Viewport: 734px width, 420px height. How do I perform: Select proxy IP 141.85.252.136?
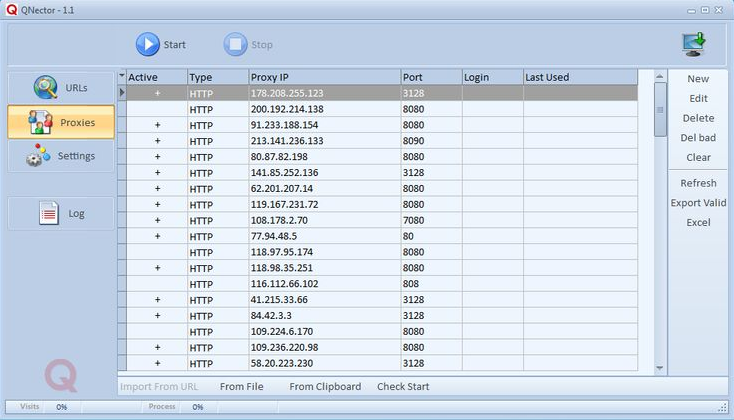[x=284, y=173]
